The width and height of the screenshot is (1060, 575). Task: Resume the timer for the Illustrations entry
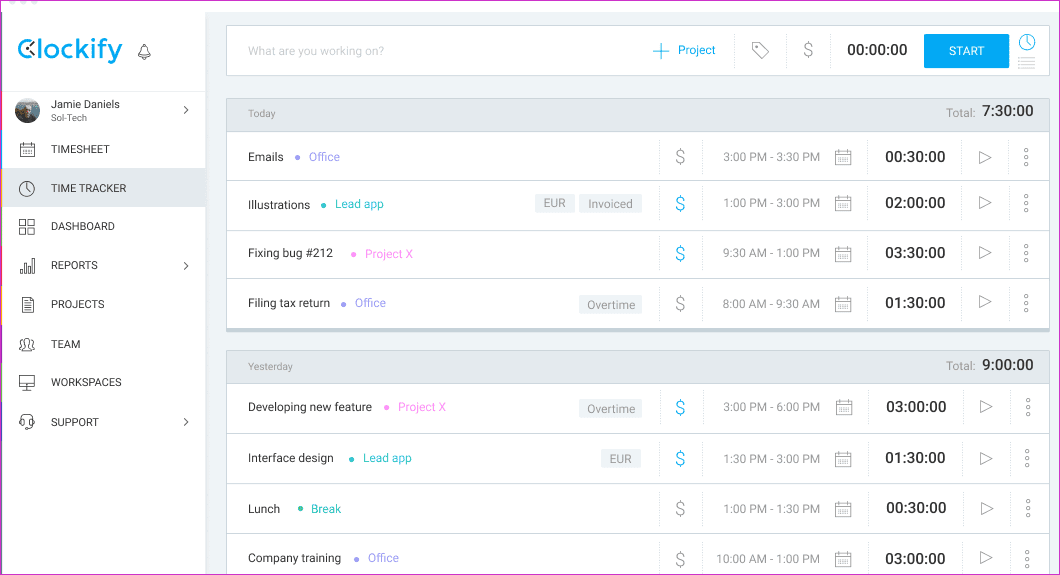click(x=985, y=203)
